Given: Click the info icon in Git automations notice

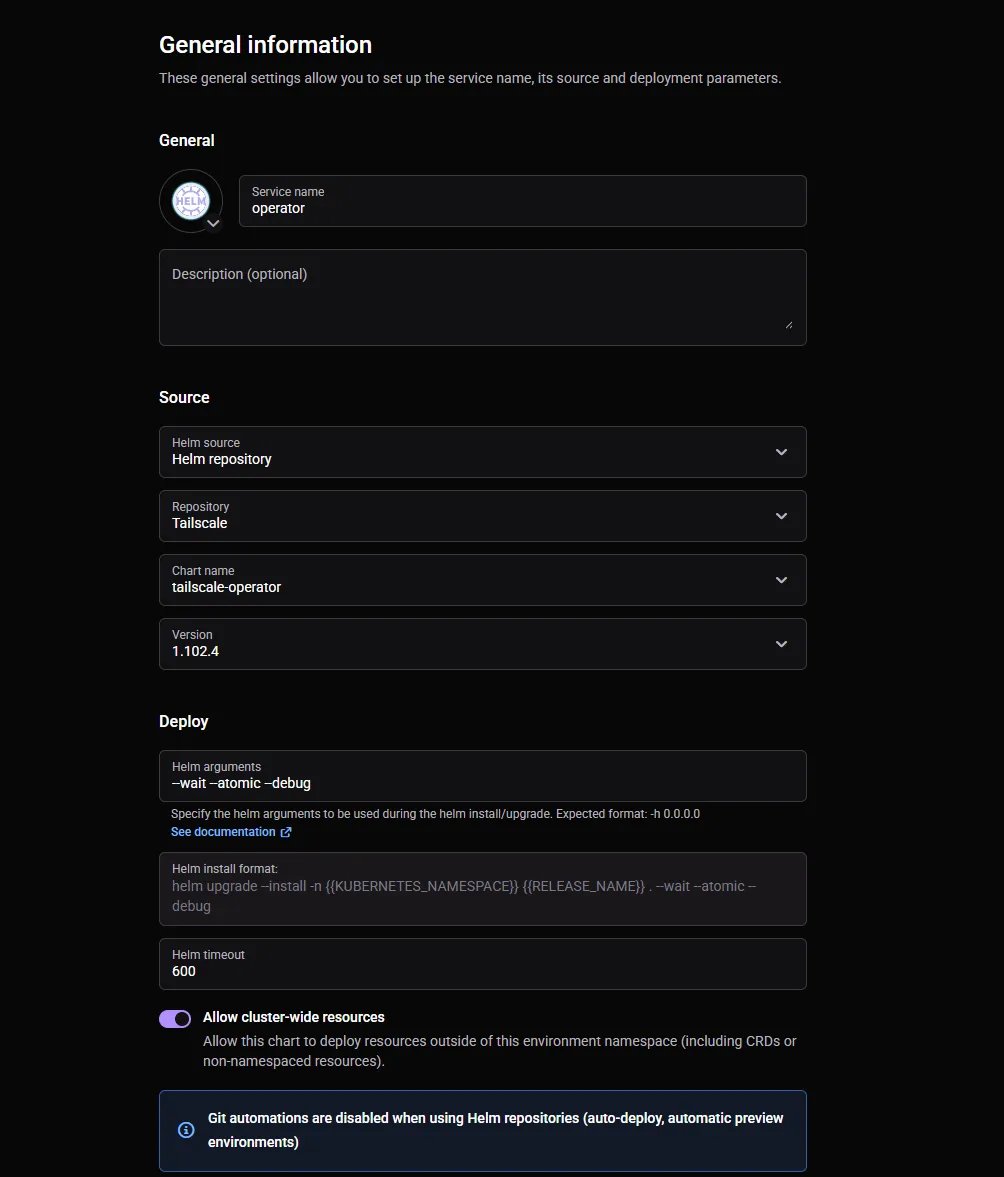Looking at the screenshot, I should pos(186,1130).
